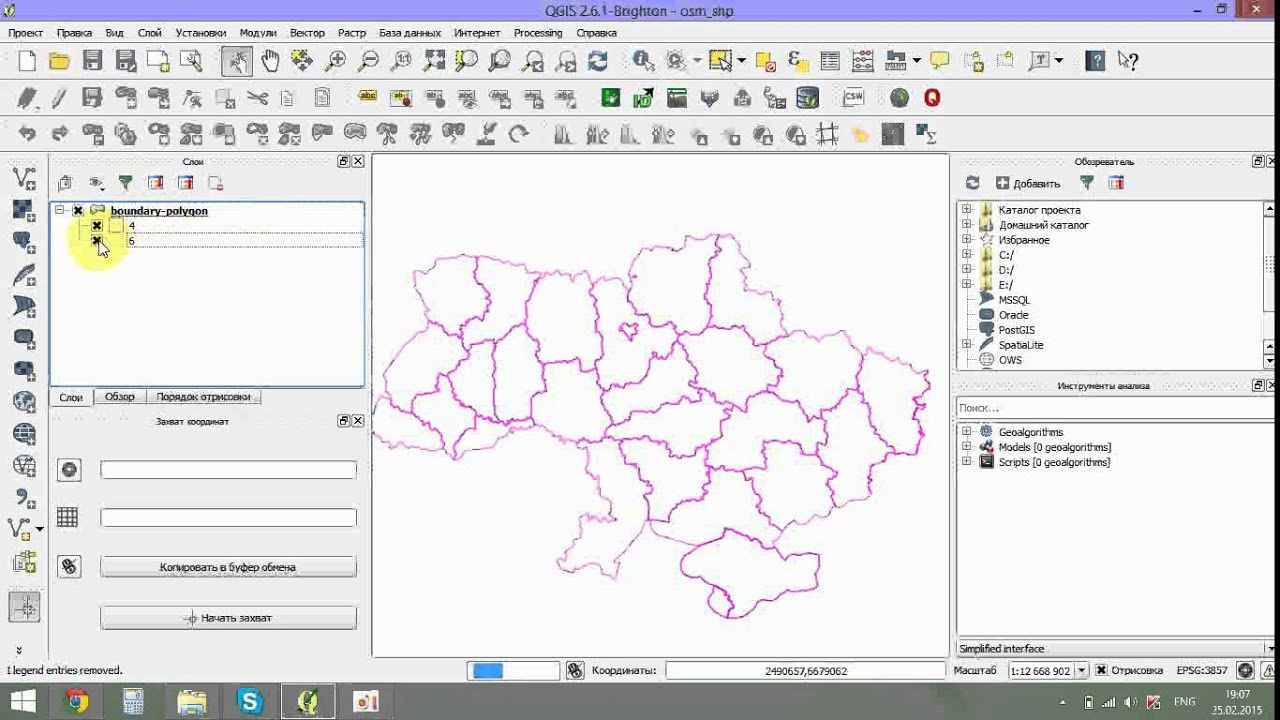Click the yellow label 'abc' tool
Screen dimensions: 1280x720
coord(367,98)
